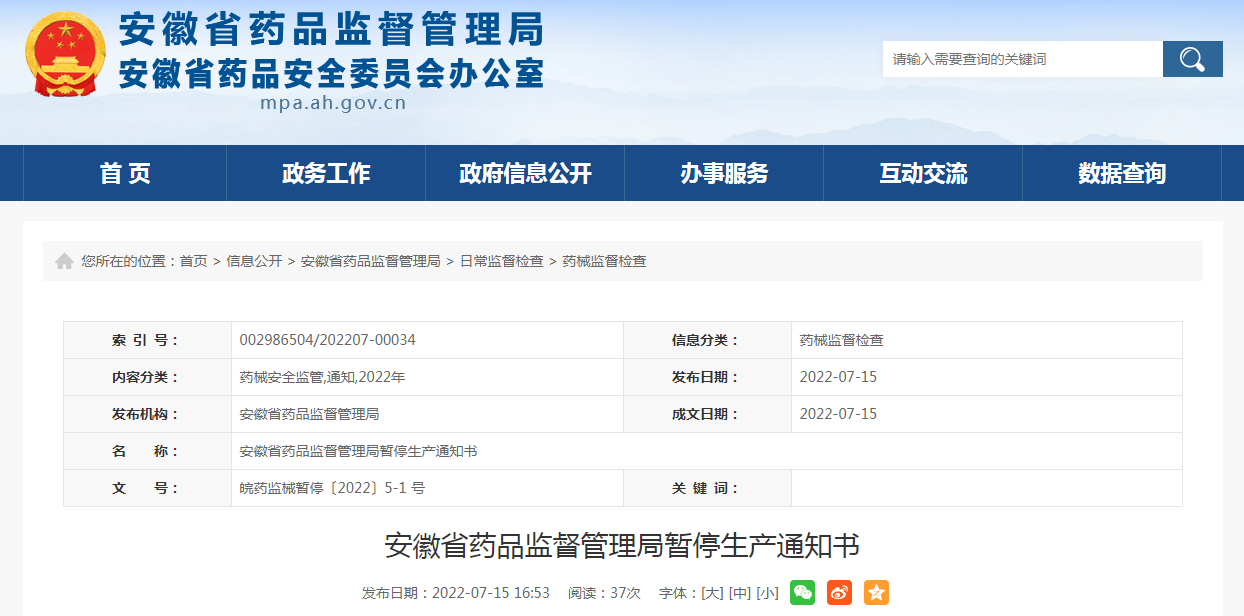The height and width of the screenshot is (616, 1244).
Task: Click breadcrumb link 信息公开
Action: coord(254,261)
